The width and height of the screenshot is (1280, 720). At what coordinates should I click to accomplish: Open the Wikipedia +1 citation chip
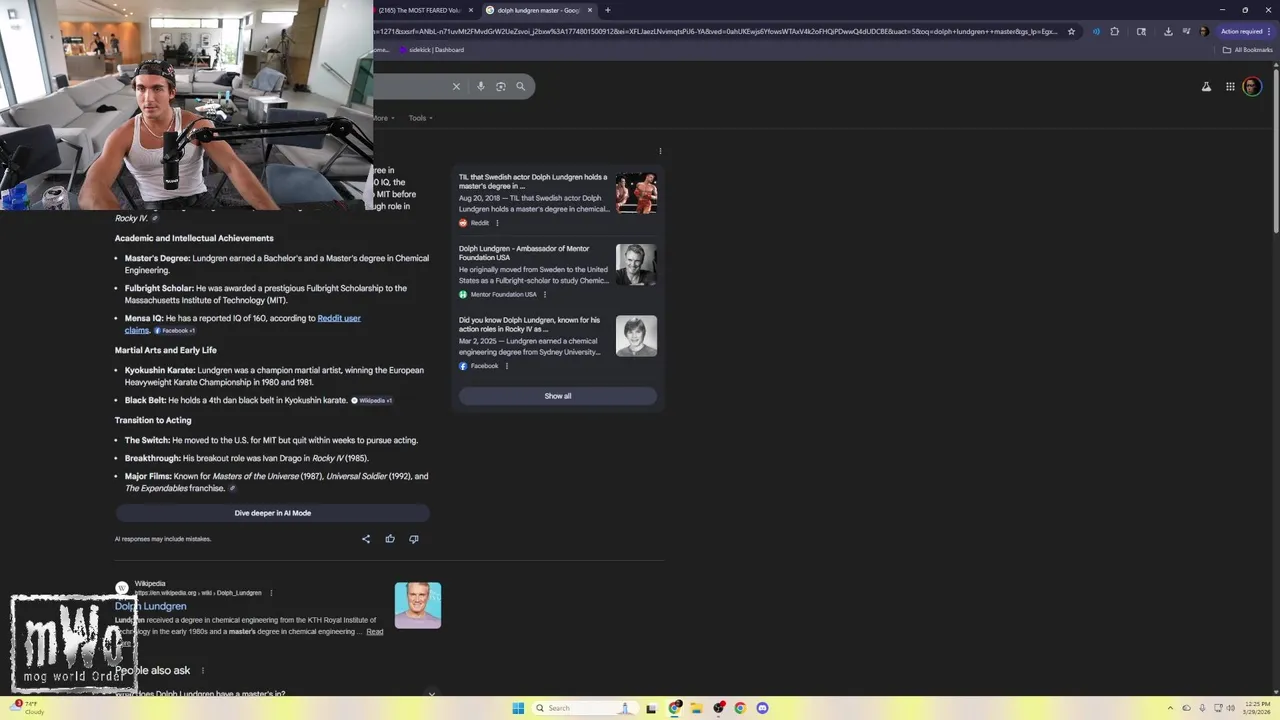click(x=371, y=401)
